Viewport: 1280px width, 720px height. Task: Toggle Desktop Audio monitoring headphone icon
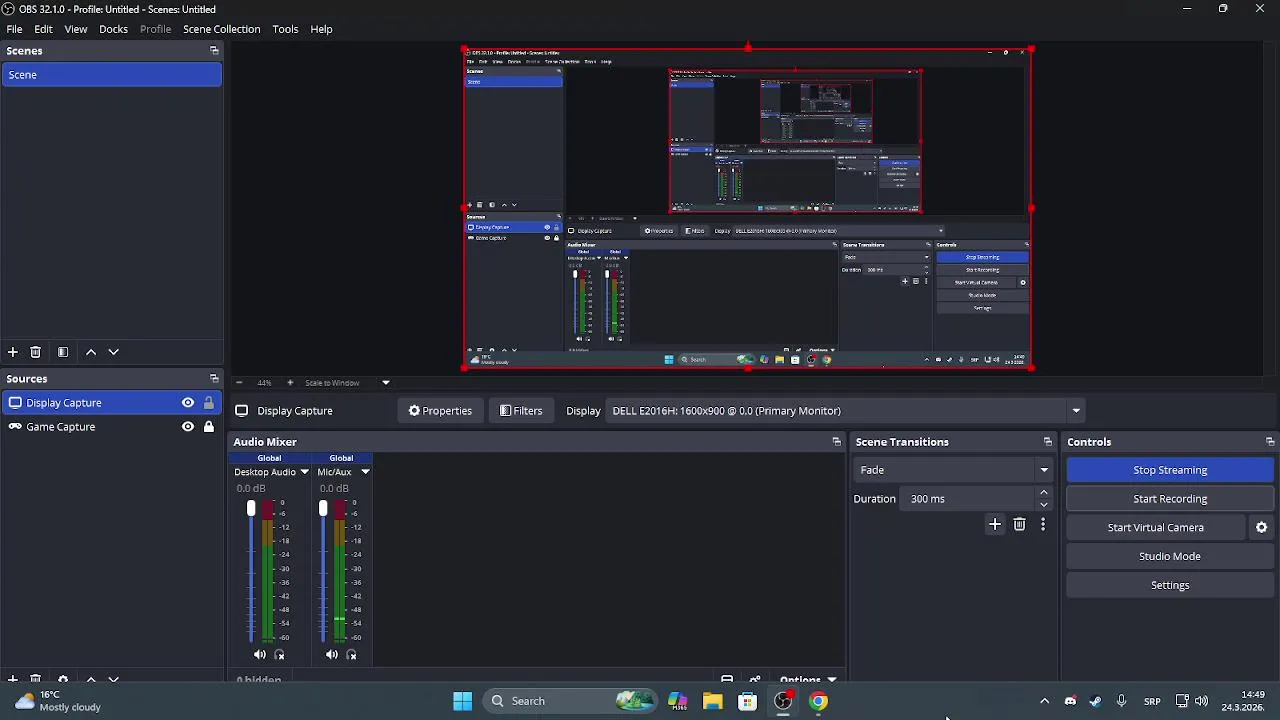coord(279,655)
